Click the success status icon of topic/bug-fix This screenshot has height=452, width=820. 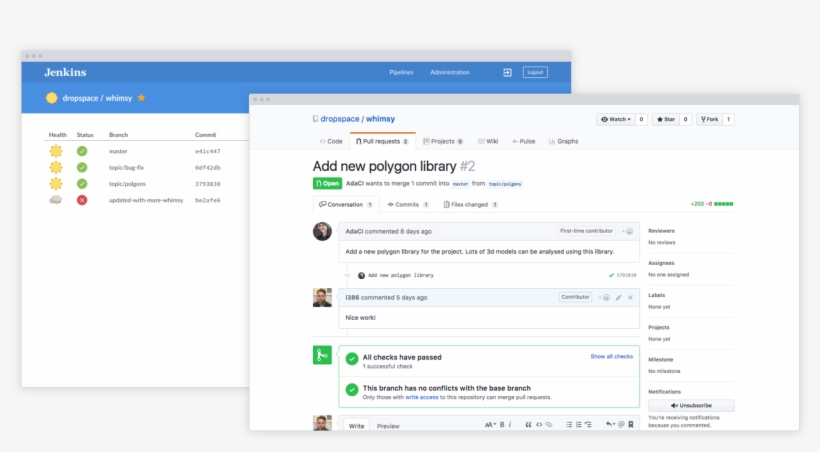click(82, 167)
